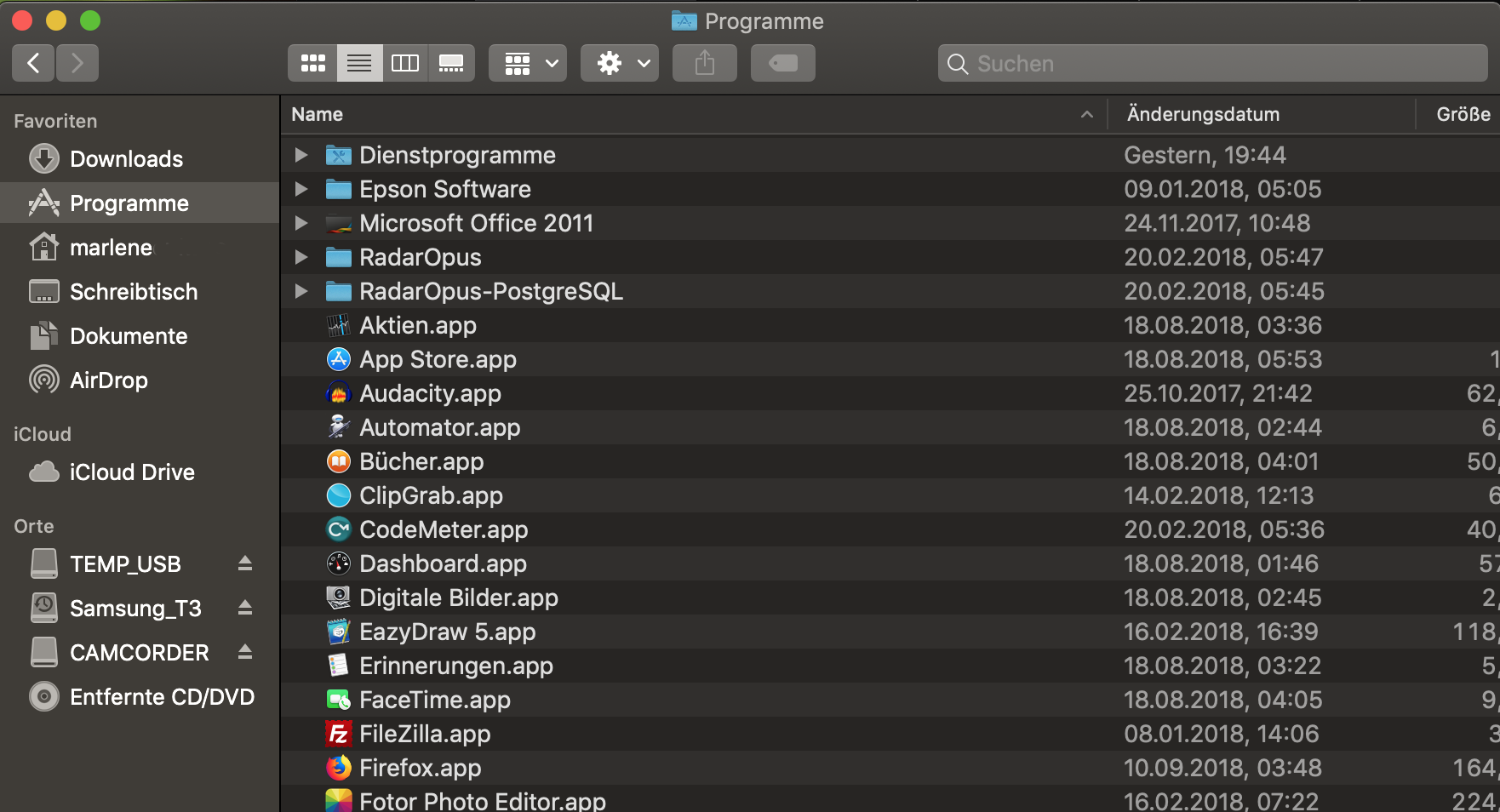This screenshot has width=1500, height=812.
Task: Select the ClipGrab.app icon
Action: tap(339, 495)
